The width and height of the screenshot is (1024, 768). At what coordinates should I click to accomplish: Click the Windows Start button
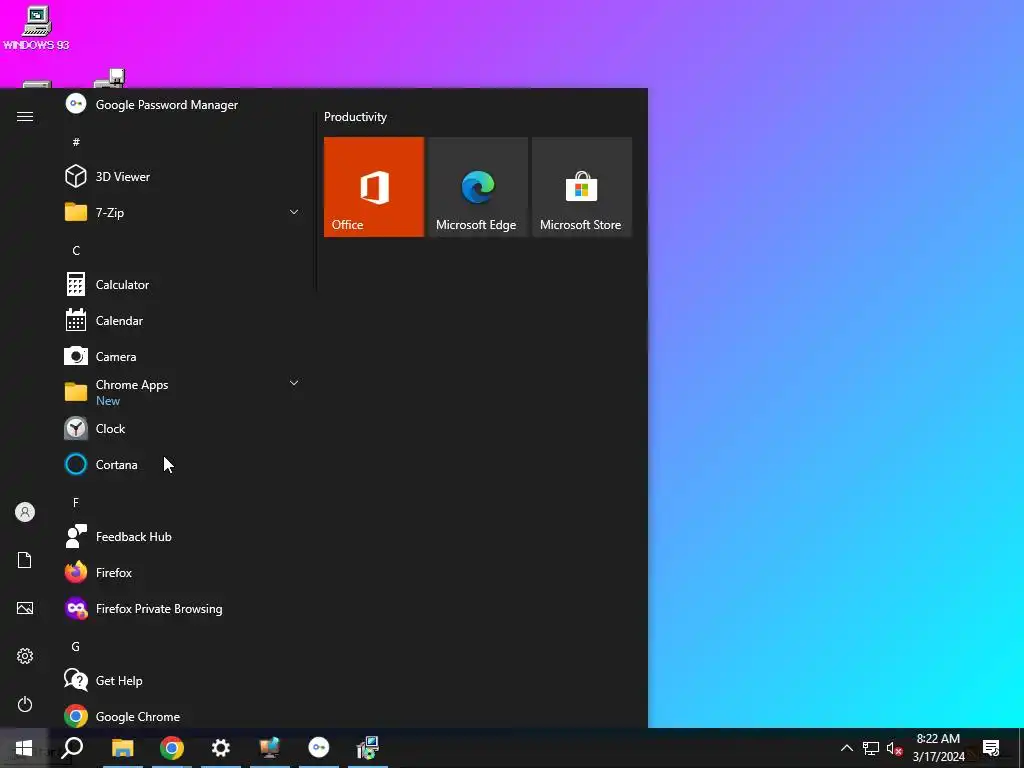[x=24, y=748]
